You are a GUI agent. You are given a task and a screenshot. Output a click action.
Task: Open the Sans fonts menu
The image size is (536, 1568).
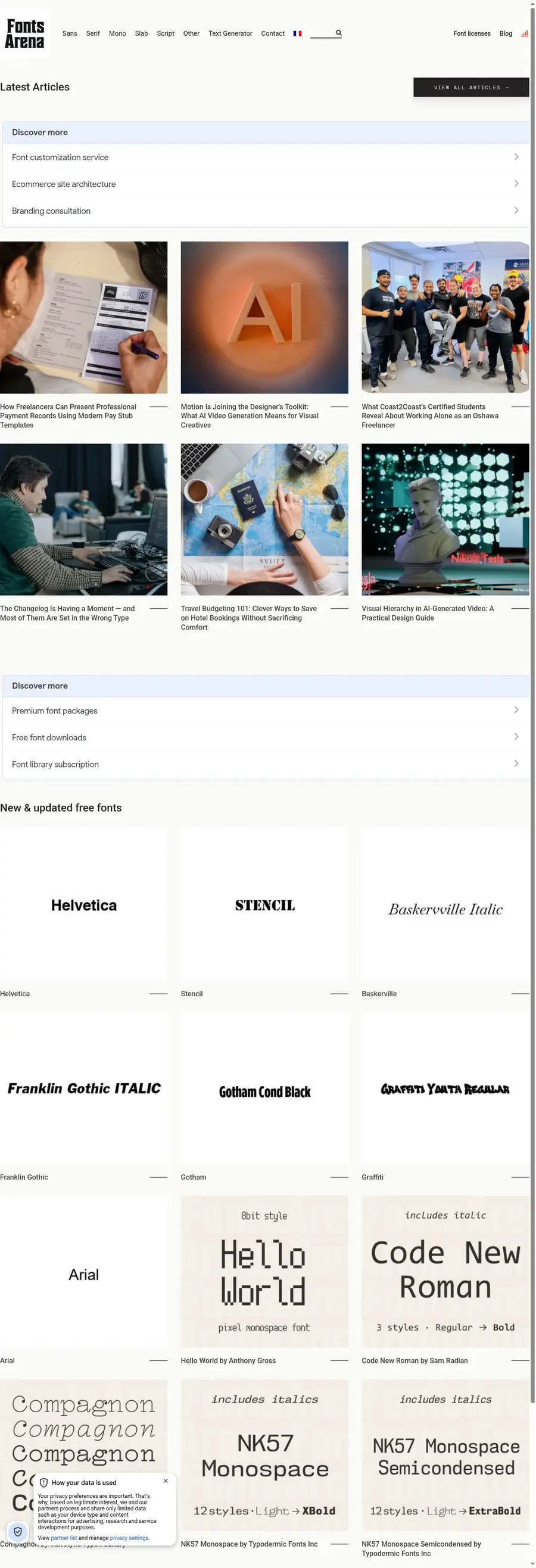click(70, 33)
